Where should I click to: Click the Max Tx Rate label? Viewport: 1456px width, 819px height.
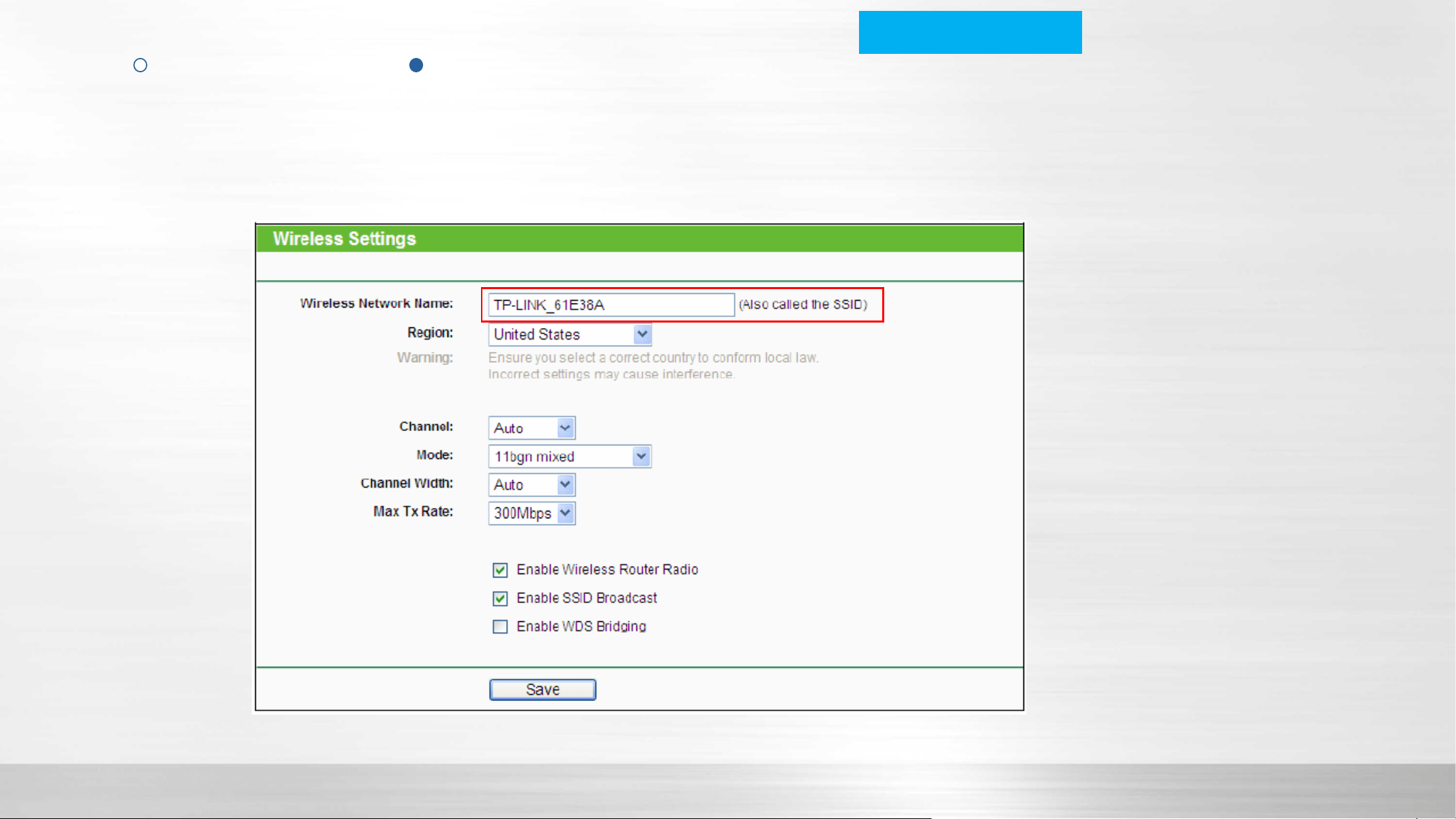tap(413, 511)
